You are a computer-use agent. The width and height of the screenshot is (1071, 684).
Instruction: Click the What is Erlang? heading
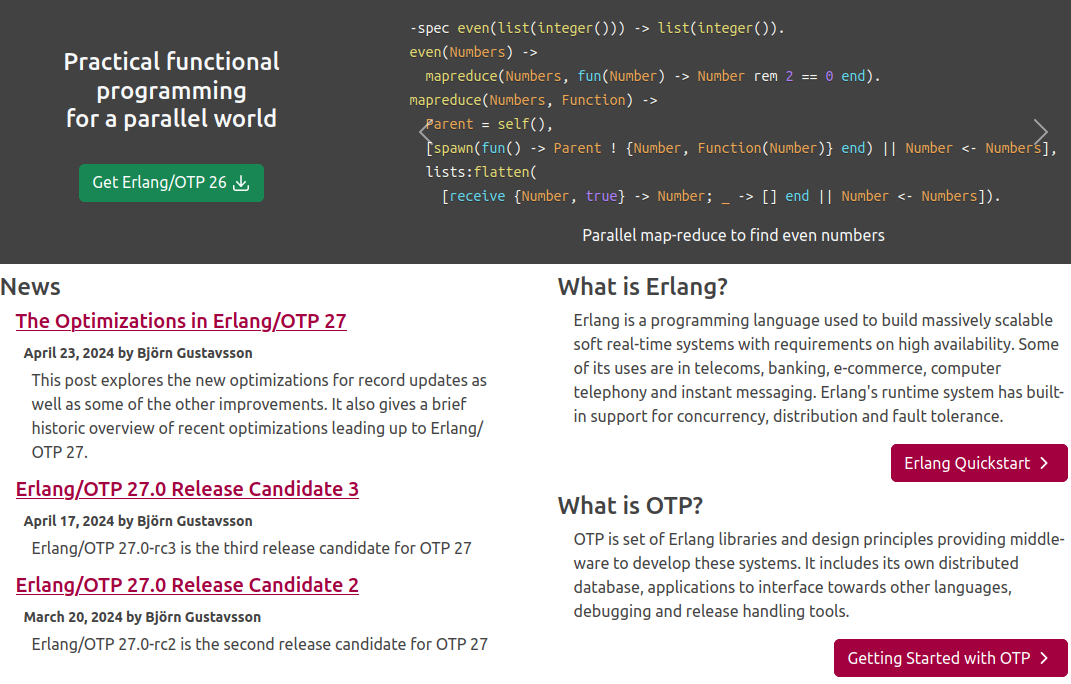tap(643, 286)
